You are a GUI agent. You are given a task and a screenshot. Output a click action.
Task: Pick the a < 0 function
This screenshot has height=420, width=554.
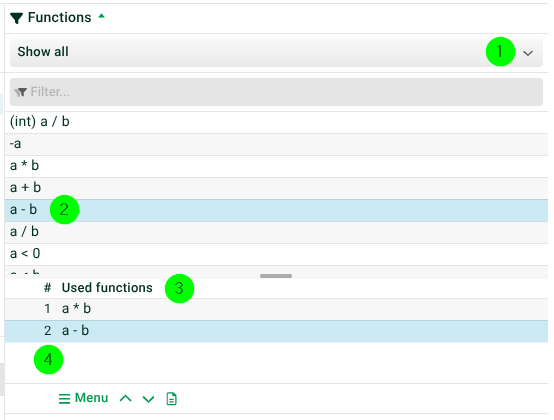(x=276, y=254)
